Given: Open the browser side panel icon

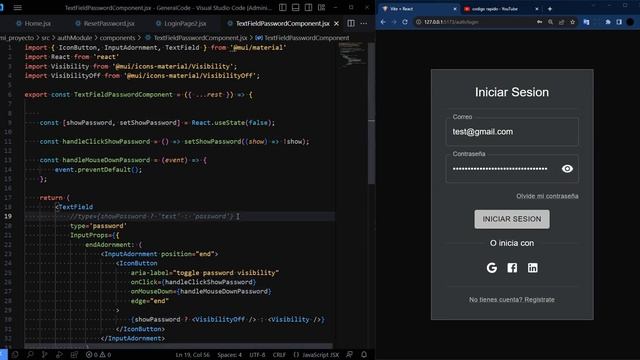Looking at the screenshot, I should click(x=619, y=22).
